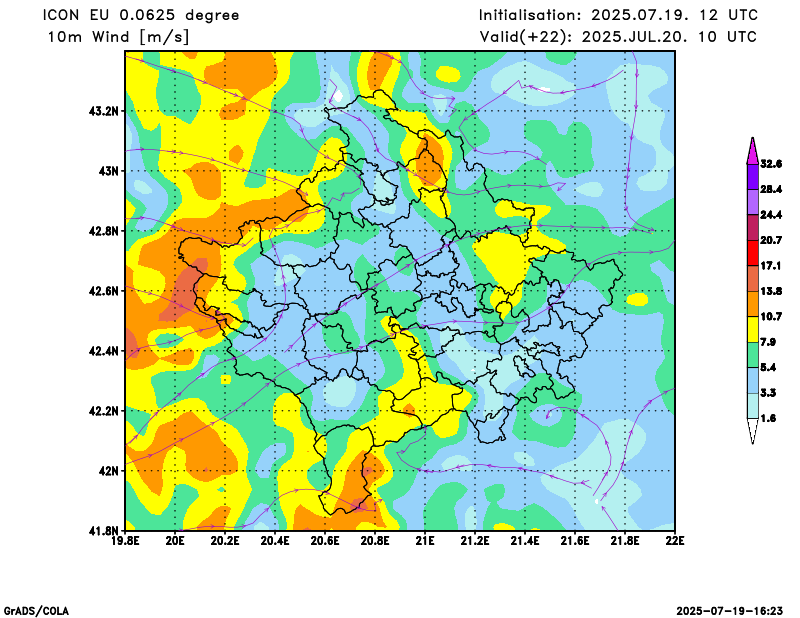Screen dimensions: 800x618
Task: Click the 21.6E longitude label
Action: click(x=575, y=540)
